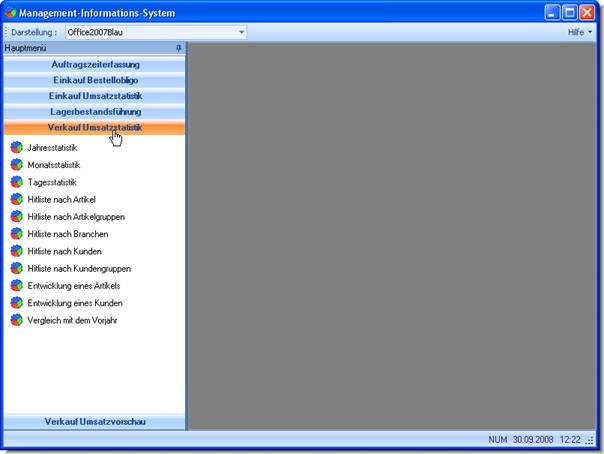Open Hitliste nach Kundengruppen
This screenshot has height=454, width=604.
point(79,269)
